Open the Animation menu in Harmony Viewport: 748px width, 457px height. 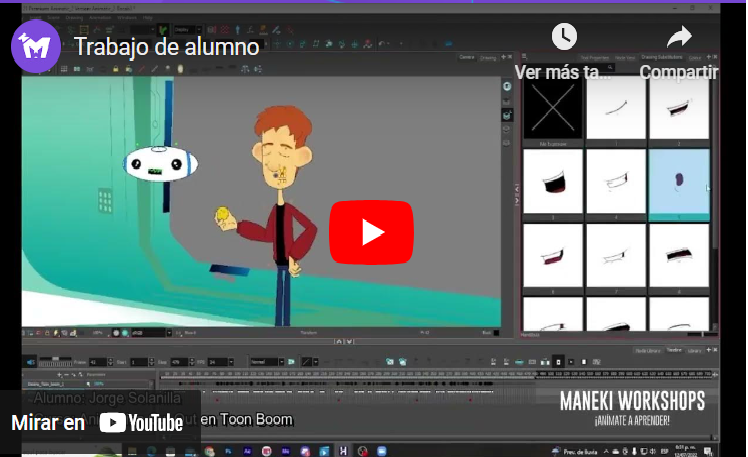(100, 18)
